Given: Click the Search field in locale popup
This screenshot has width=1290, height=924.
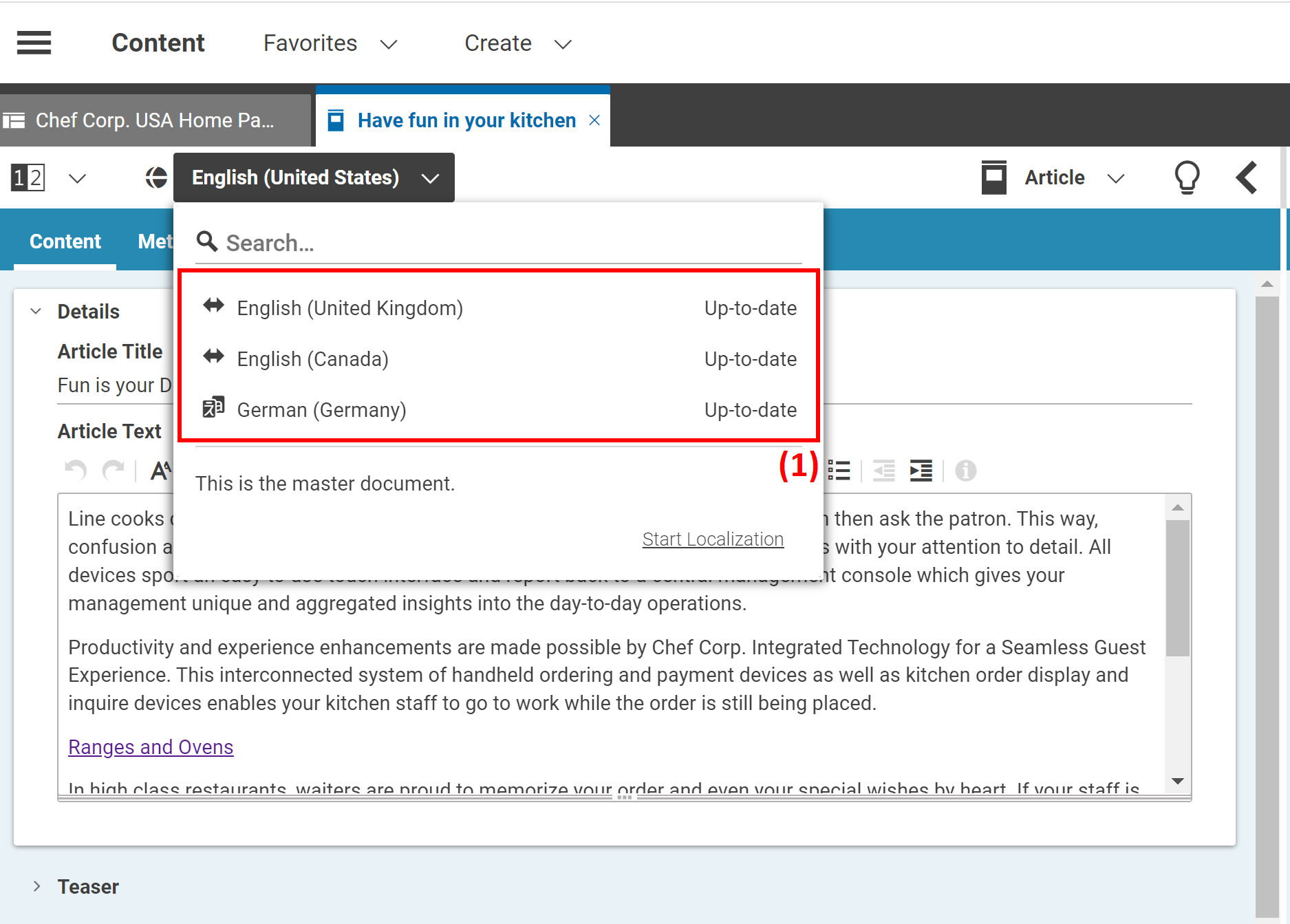Looking at the screenshot, I should (x=499, y=243).
